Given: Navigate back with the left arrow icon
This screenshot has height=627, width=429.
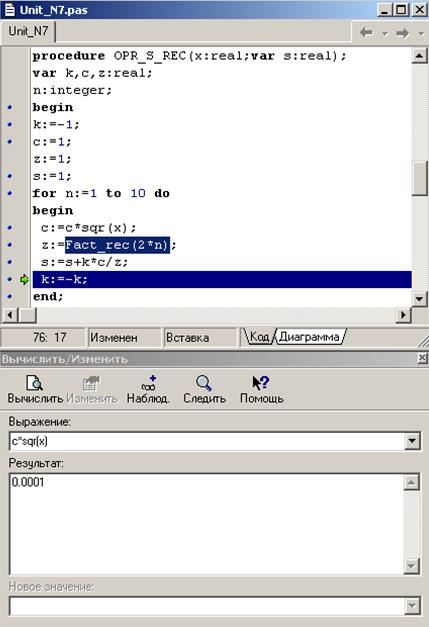Looking at the screenshot, I should tap(366, 32).
